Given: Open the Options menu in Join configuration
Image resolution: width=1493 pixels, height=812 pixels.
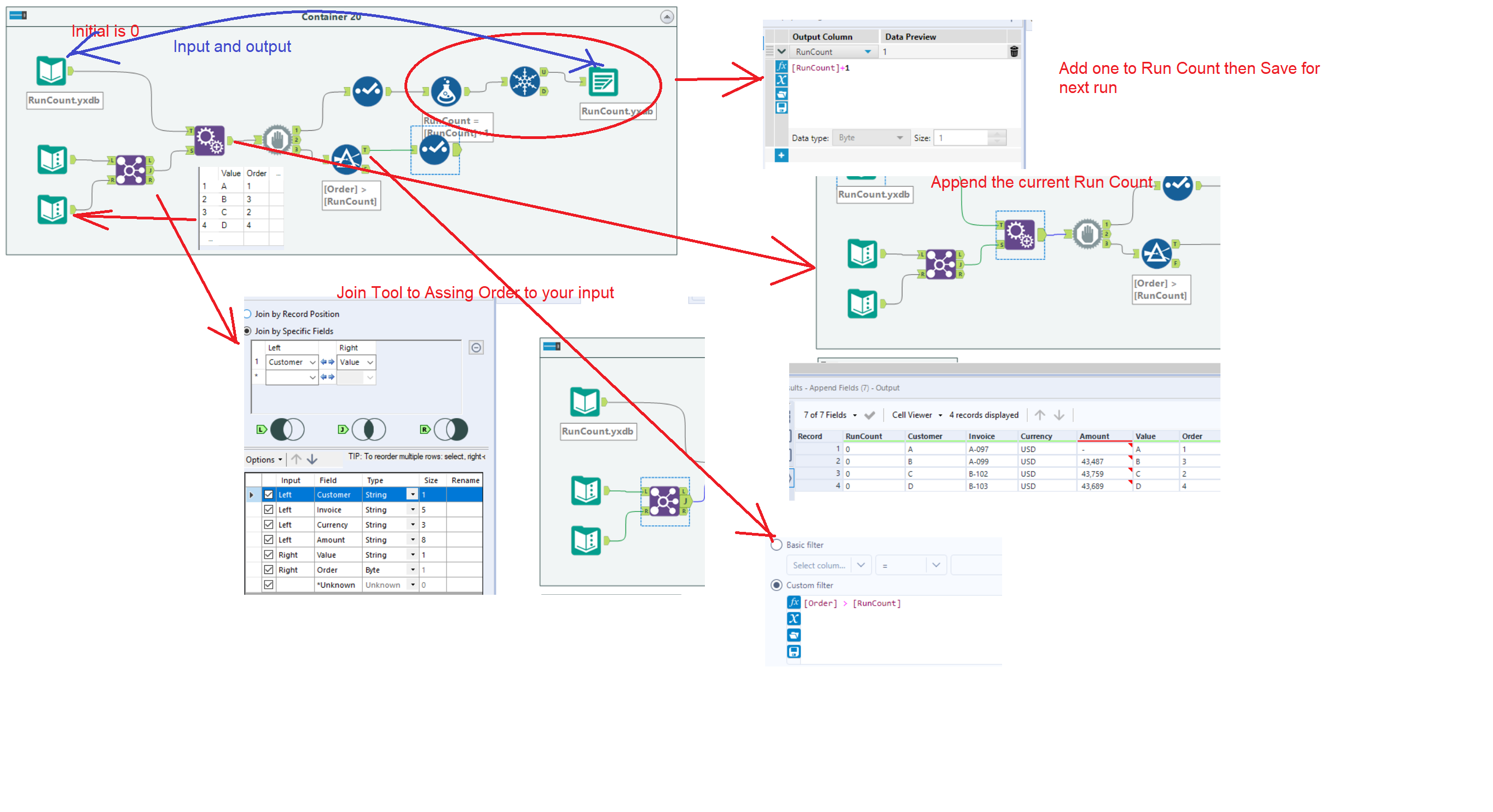Looking at the screenshot, I should (x=263, y=459).
